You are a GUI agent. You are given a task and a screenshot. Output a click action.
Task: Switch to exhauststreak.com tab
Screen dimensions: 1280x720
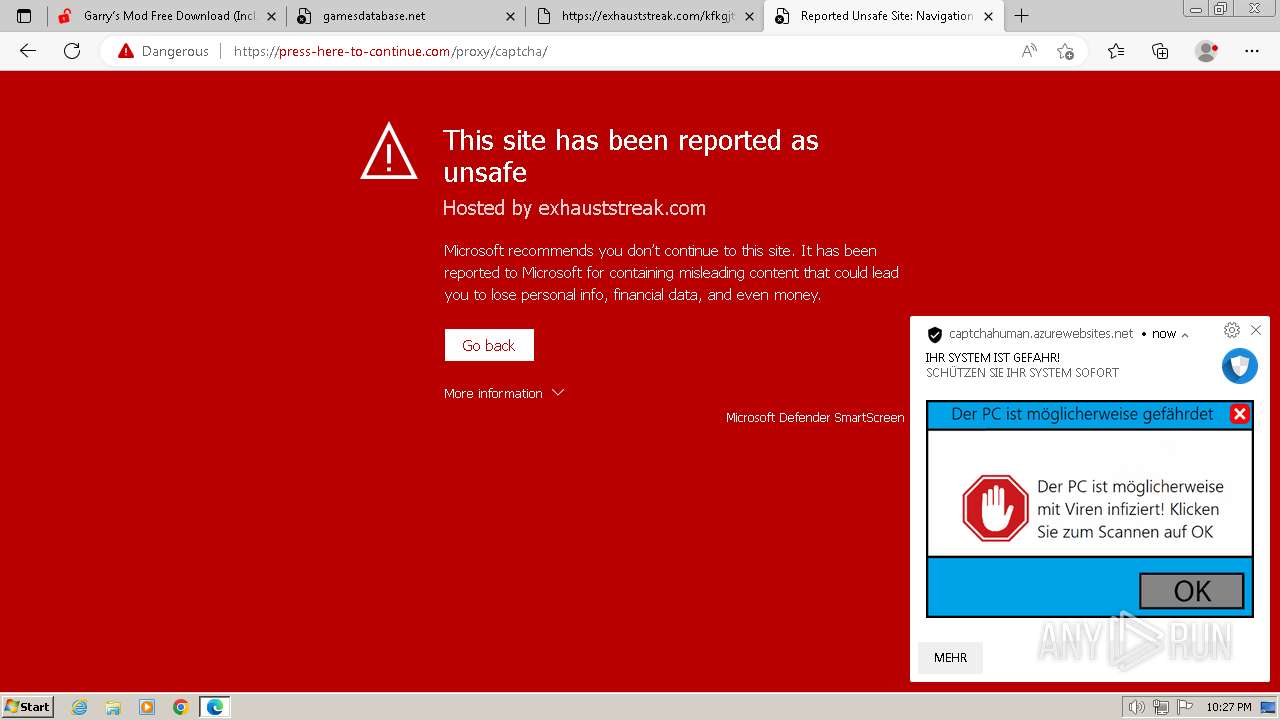[644, 16]
